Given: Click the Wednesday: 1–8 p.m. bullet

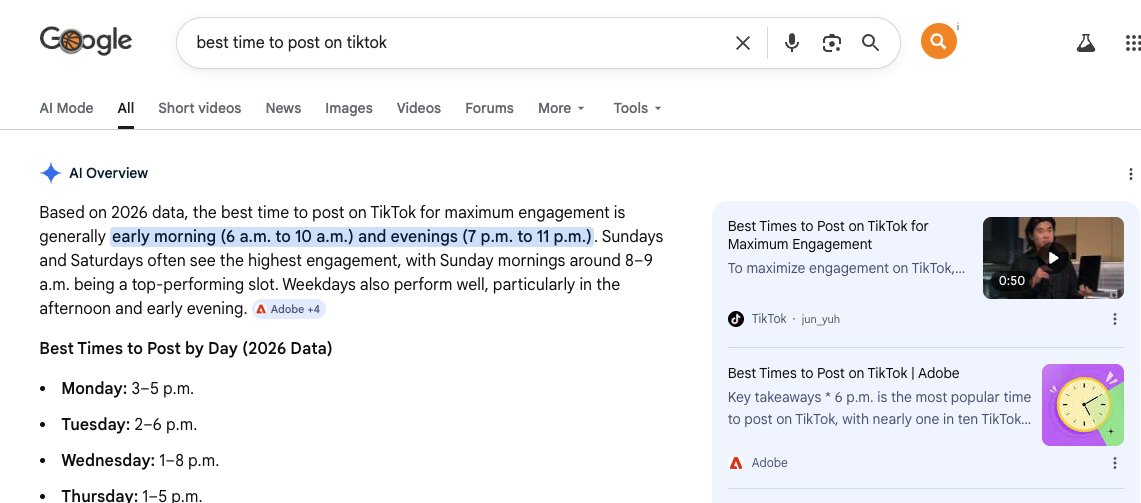Looking at the screenshot, I should (140, 460).
